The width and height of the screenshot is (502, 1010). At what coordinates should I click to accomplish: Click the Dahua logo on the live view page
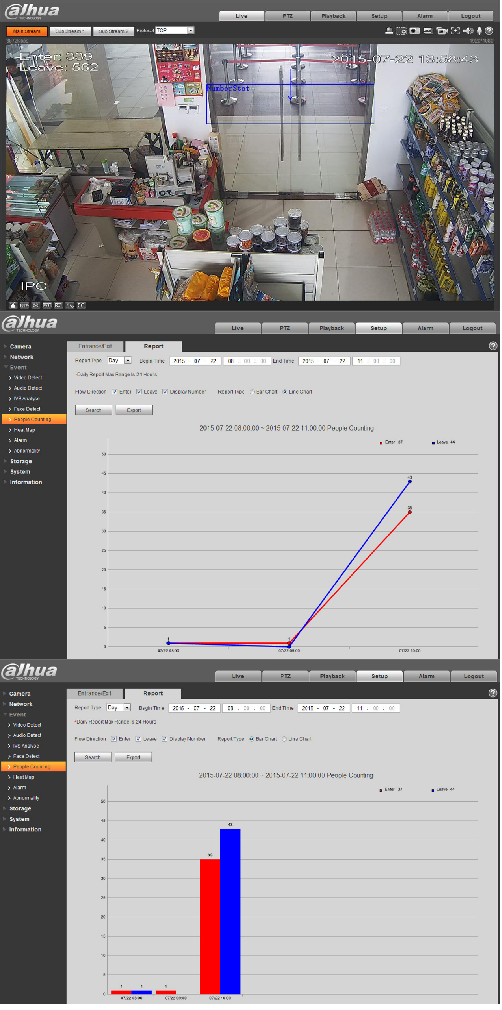[x=32, y=11]
